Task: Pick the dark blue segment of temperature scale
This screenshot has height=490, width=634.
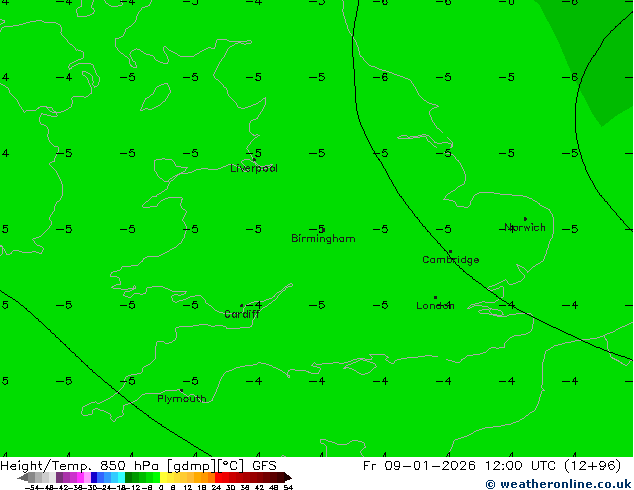Action: 94,477
